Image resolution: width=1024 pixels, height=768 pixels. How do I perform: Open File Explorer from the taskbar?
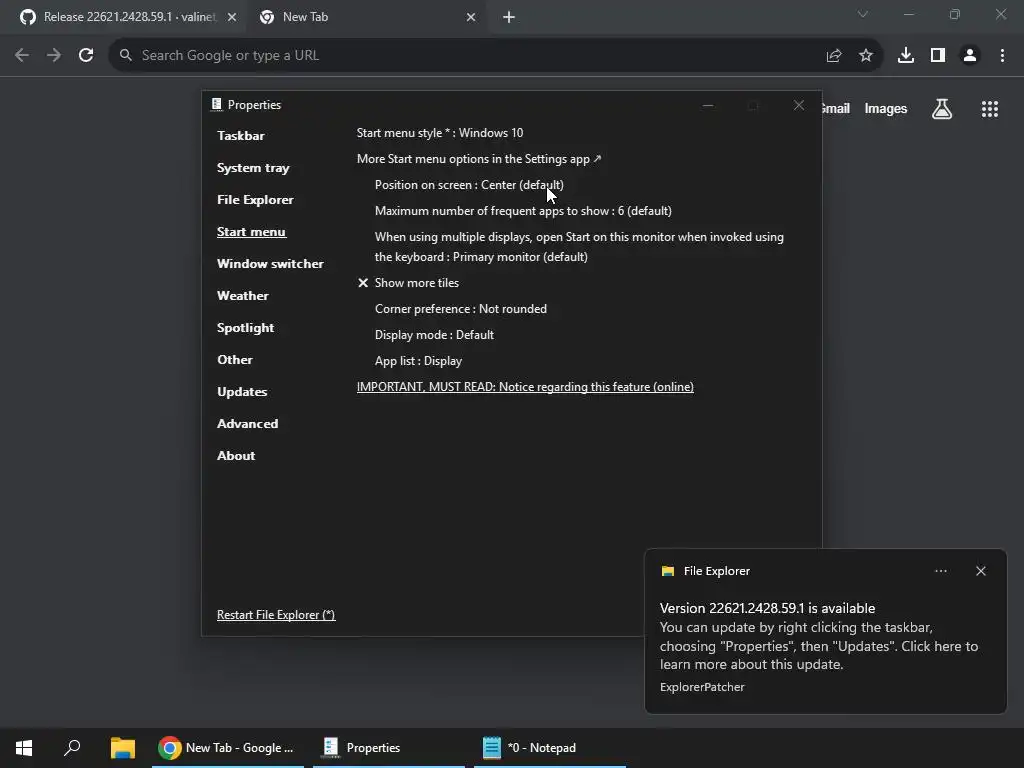pyautogui.click(x=122, y=748)
